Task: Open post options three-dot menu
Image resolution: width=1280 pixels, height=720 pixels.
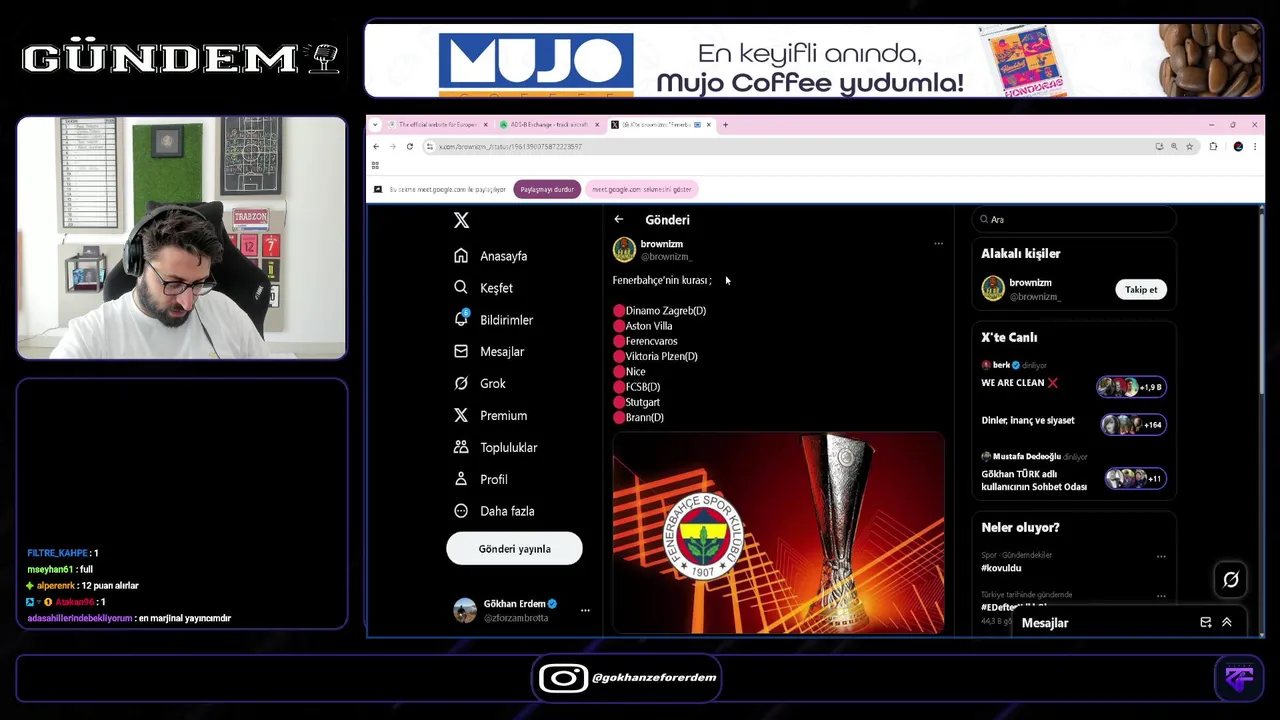Action: pyautogui.click(x=938, y=244)
